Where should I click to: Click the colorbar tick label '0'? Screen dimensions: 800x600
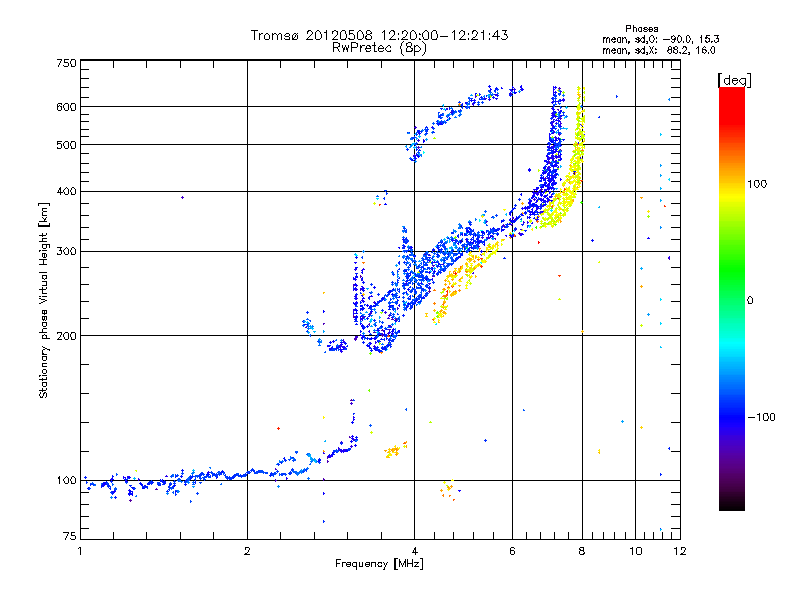point(750,301)
